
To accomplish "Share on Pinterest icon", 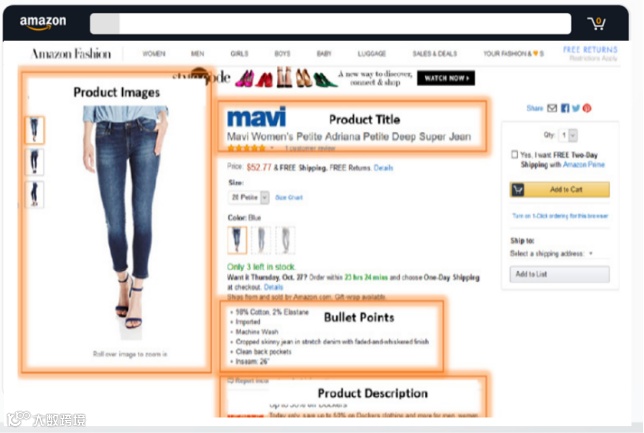I will (x=587, y=108).
